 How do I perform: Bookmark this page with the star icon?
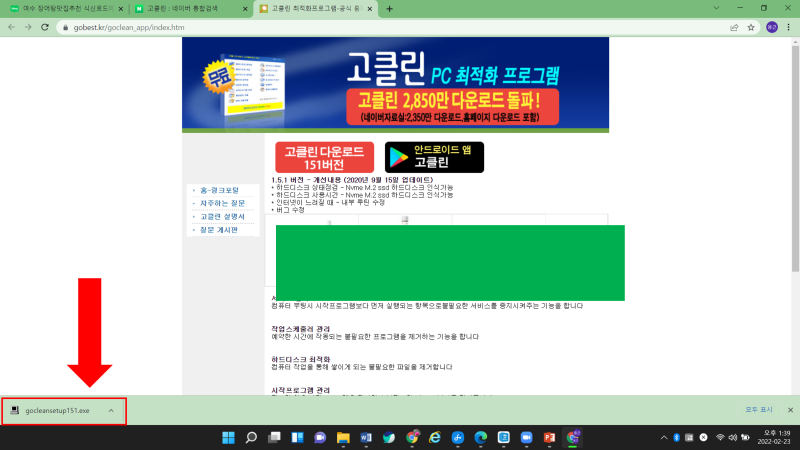[751, 28]
